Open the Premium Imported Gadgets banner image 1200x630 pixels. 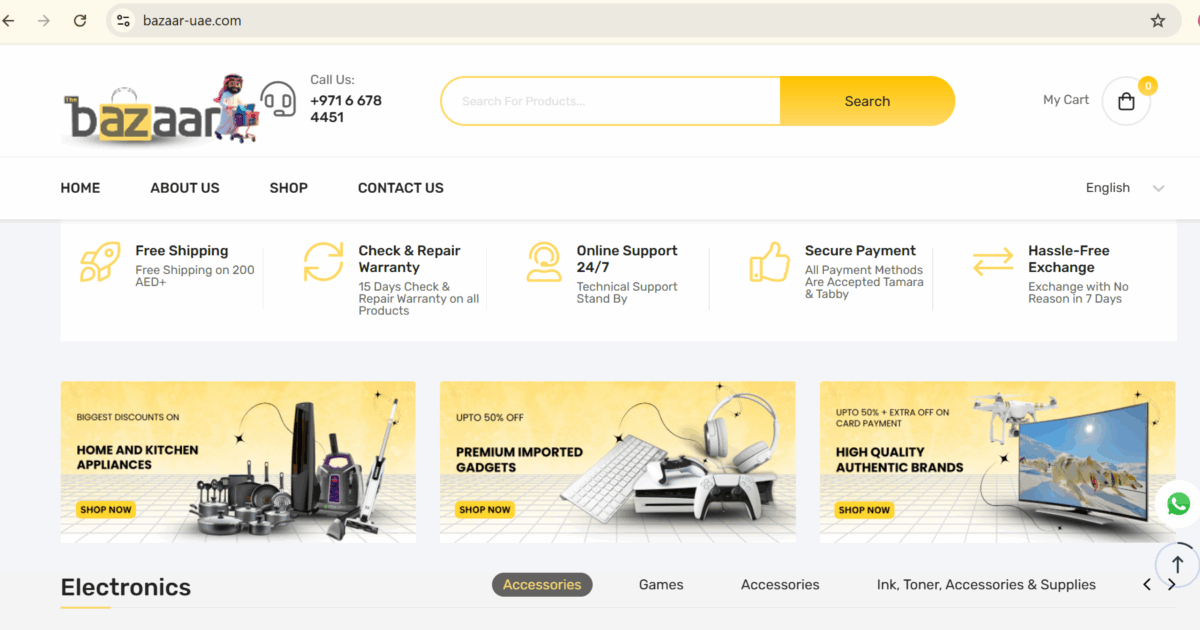click(618, 462)
